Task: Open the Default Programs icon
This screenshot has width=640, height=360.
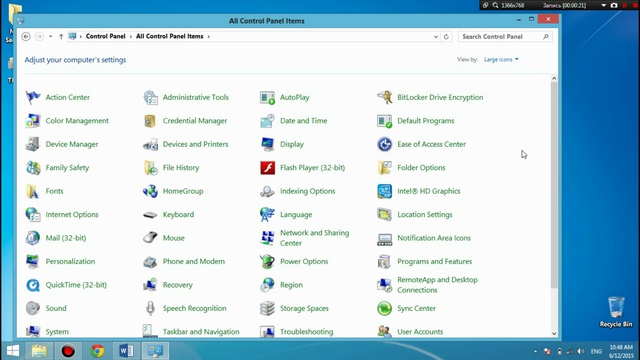Action: click(384, 121)
